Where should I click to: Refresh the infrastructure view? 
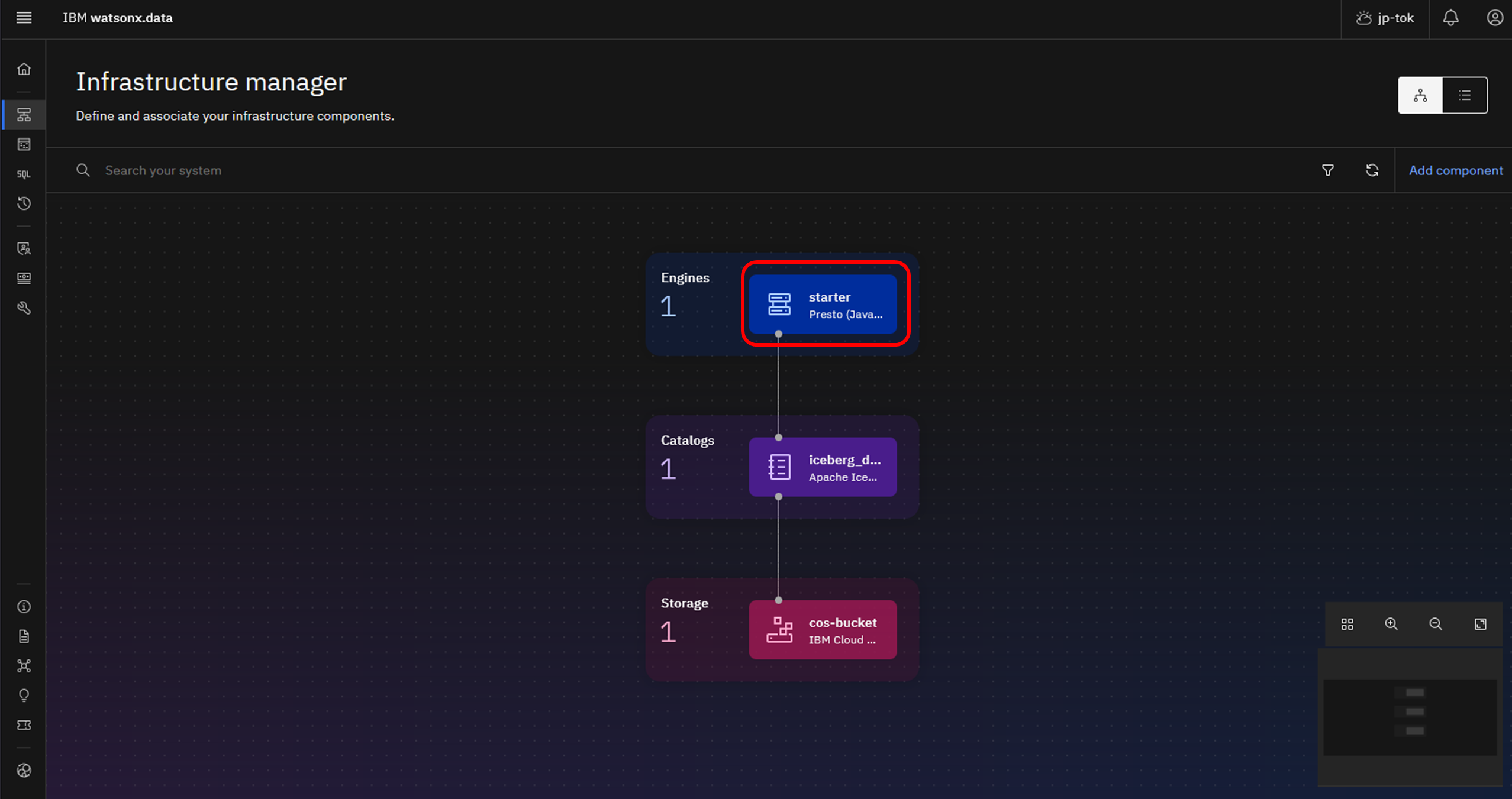pyautogui.click(x=1372, y=170)
